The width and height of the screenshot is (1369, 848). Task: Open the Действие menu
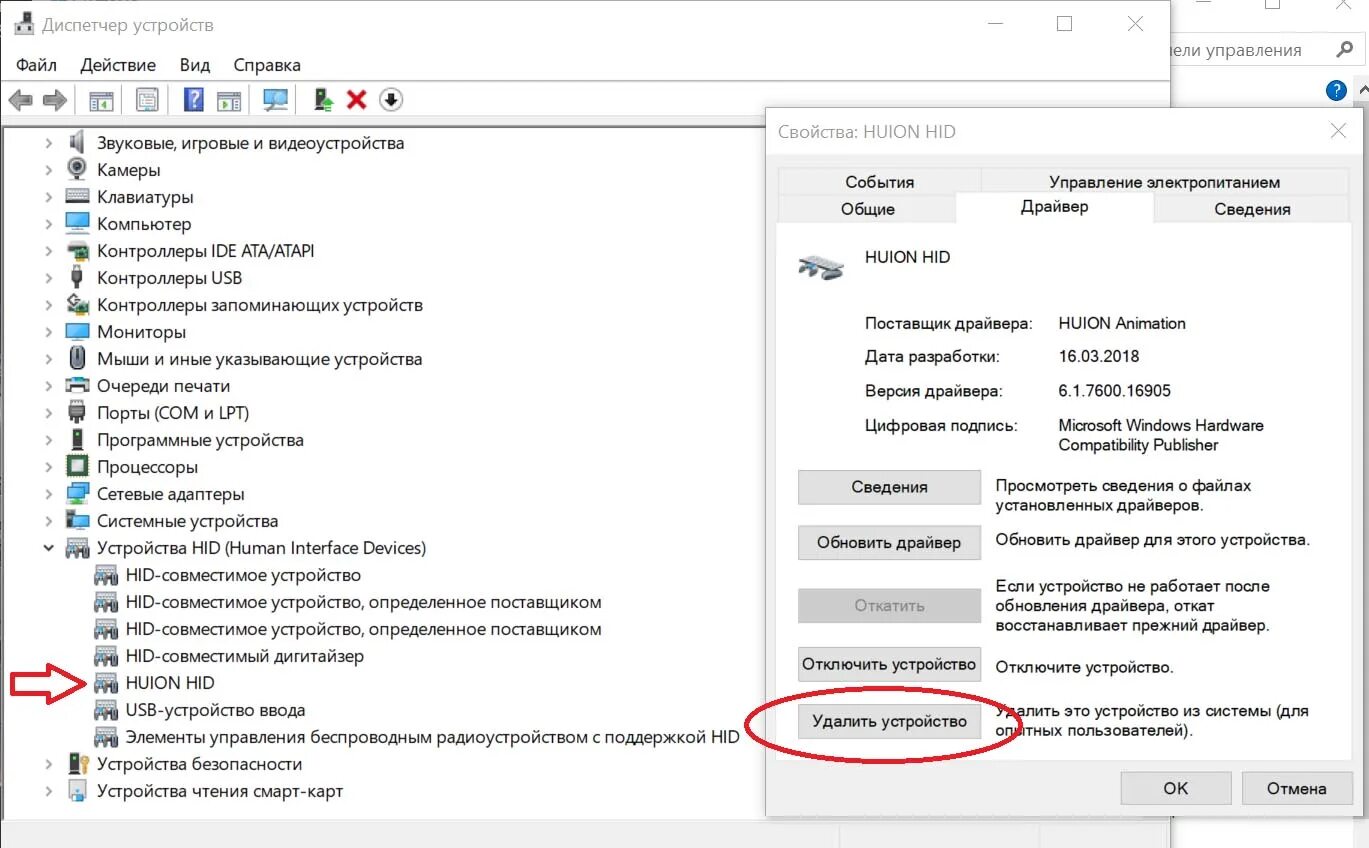pos(118,65)
